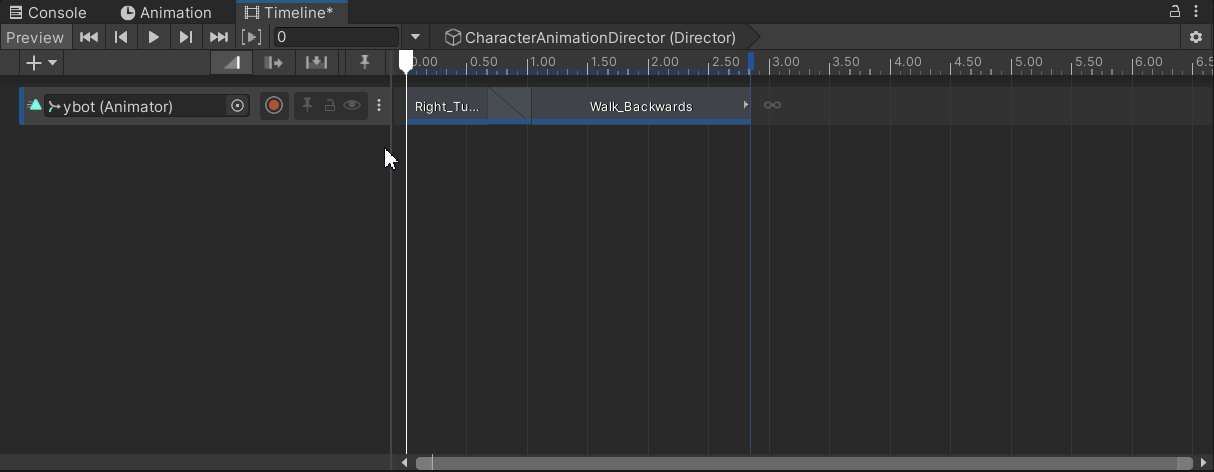
Task: Click the 3.00 mark on the ruler
Action: (786, 62)
